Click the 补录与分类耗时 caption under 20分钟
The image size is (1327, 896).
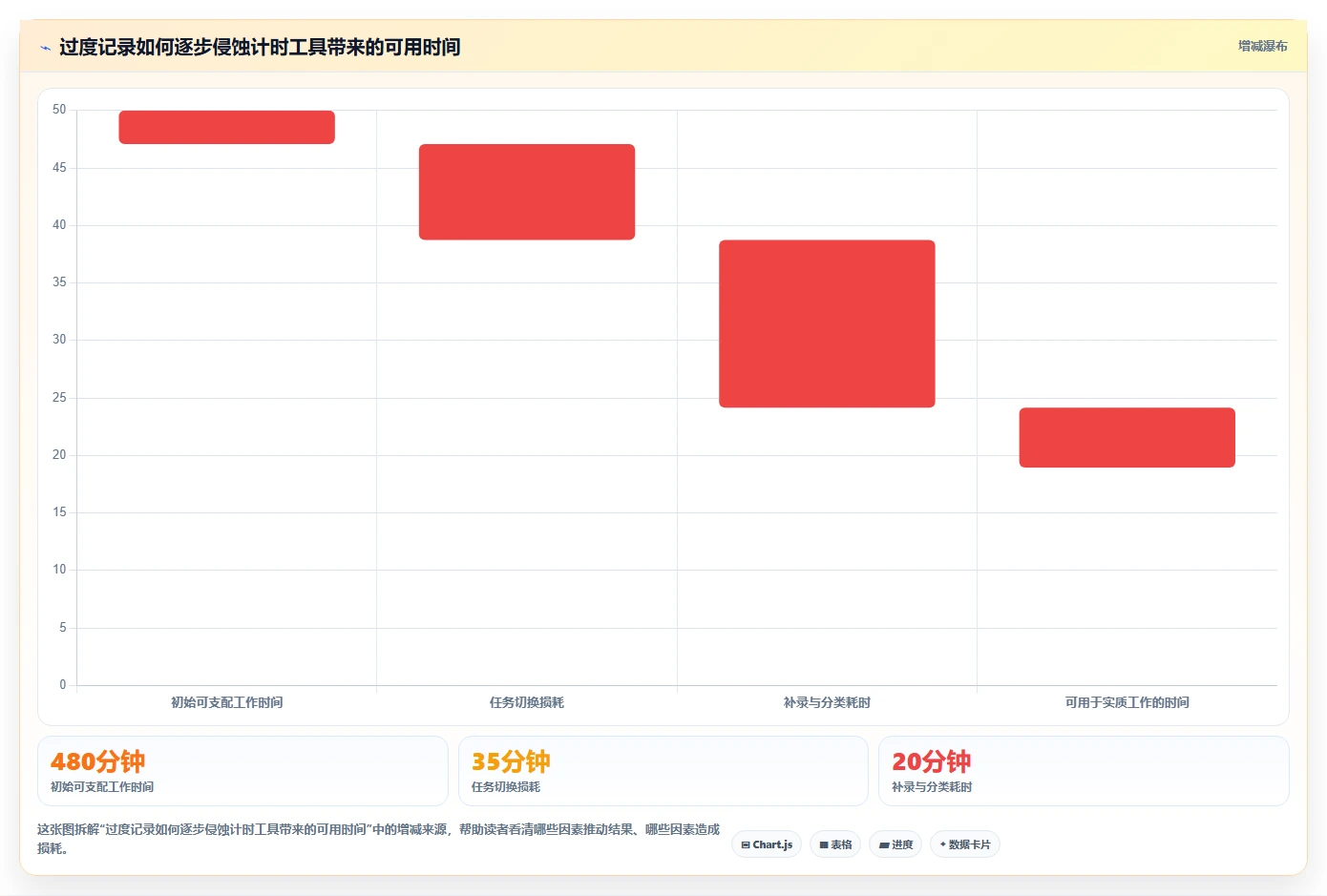(932, 787)
